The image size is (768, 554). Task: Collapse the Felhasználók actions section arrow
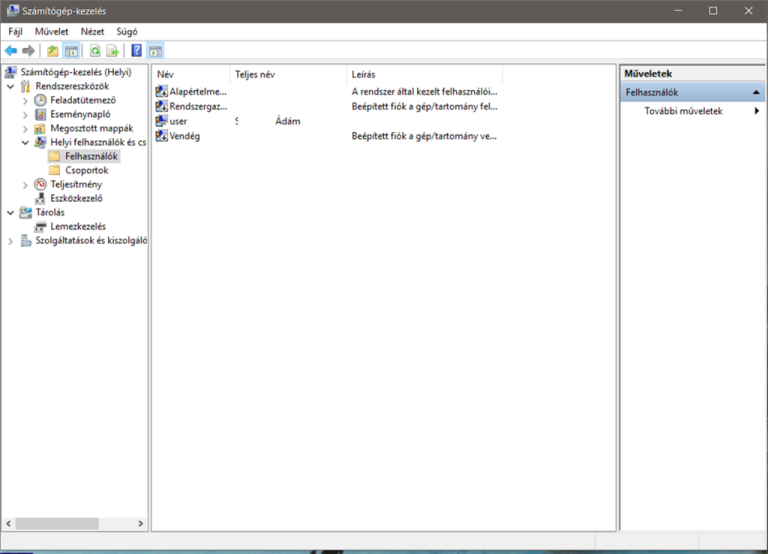[756, 92]
